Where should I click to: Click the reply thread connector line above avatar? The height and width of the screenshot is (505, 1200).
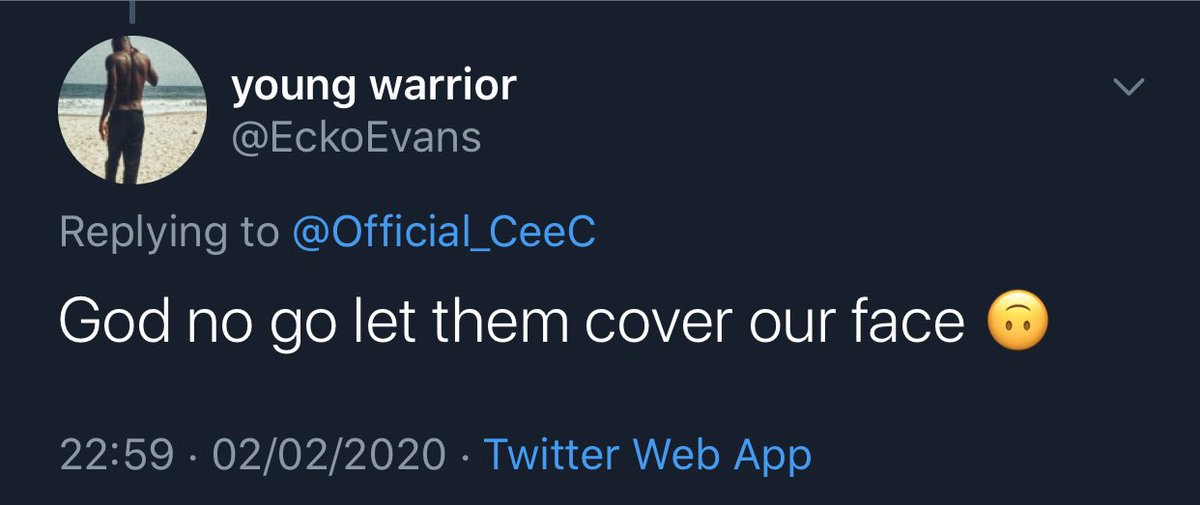(x=132, y=8)
